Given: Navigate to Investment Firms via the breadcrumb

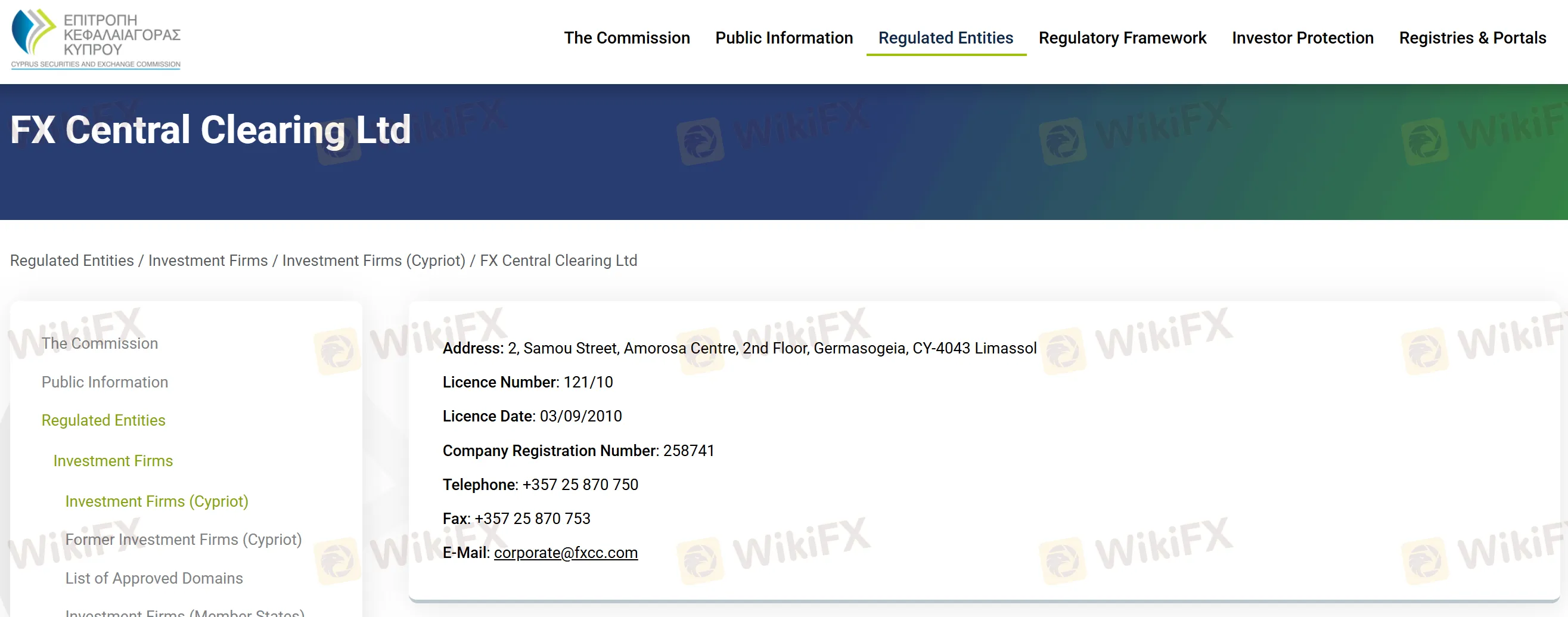Looking at the screenshot, I should coord(207,261).
